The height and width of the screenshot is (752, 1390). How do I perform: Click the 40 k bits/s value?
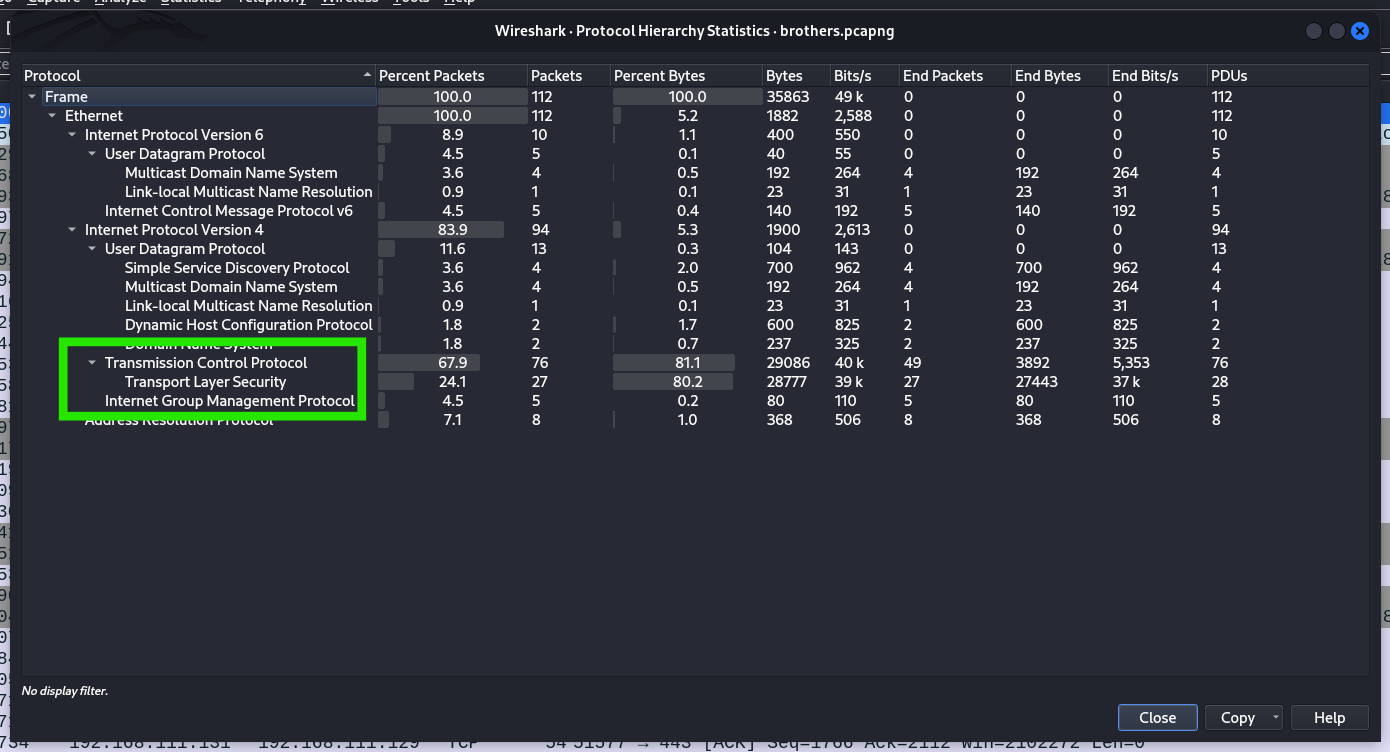coord(850,363)
